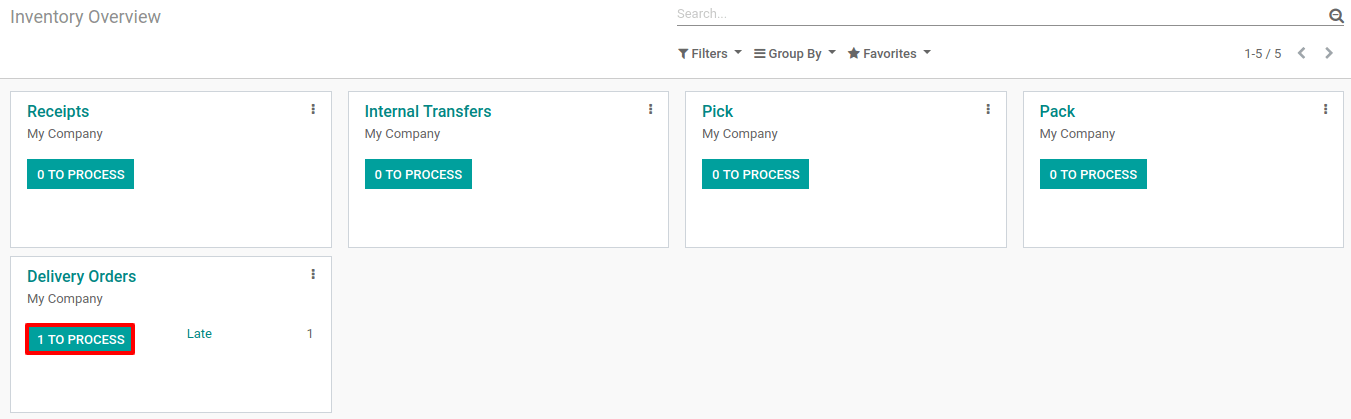The height and width of the screenshot is (419, 1351).
Task: Expand the Filters dropdown
Action: (710, 54)
